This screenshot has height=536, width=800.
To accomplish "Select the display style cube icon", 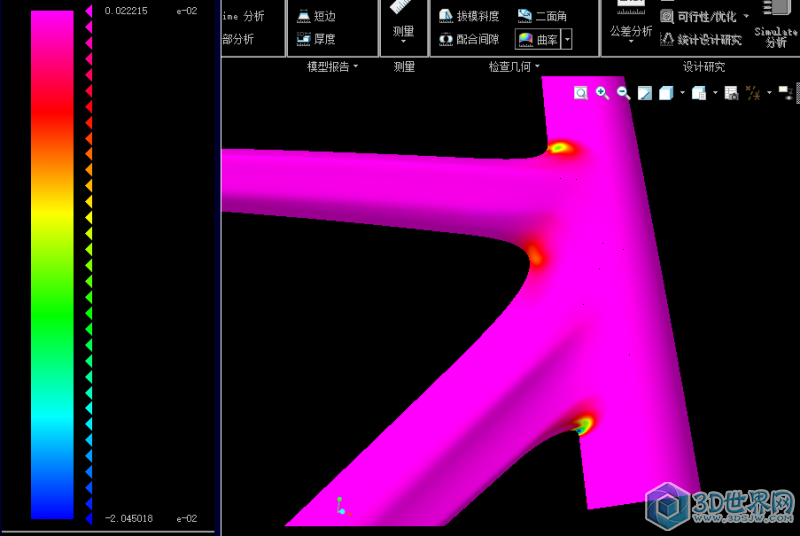I will click(x=666, y=93).
